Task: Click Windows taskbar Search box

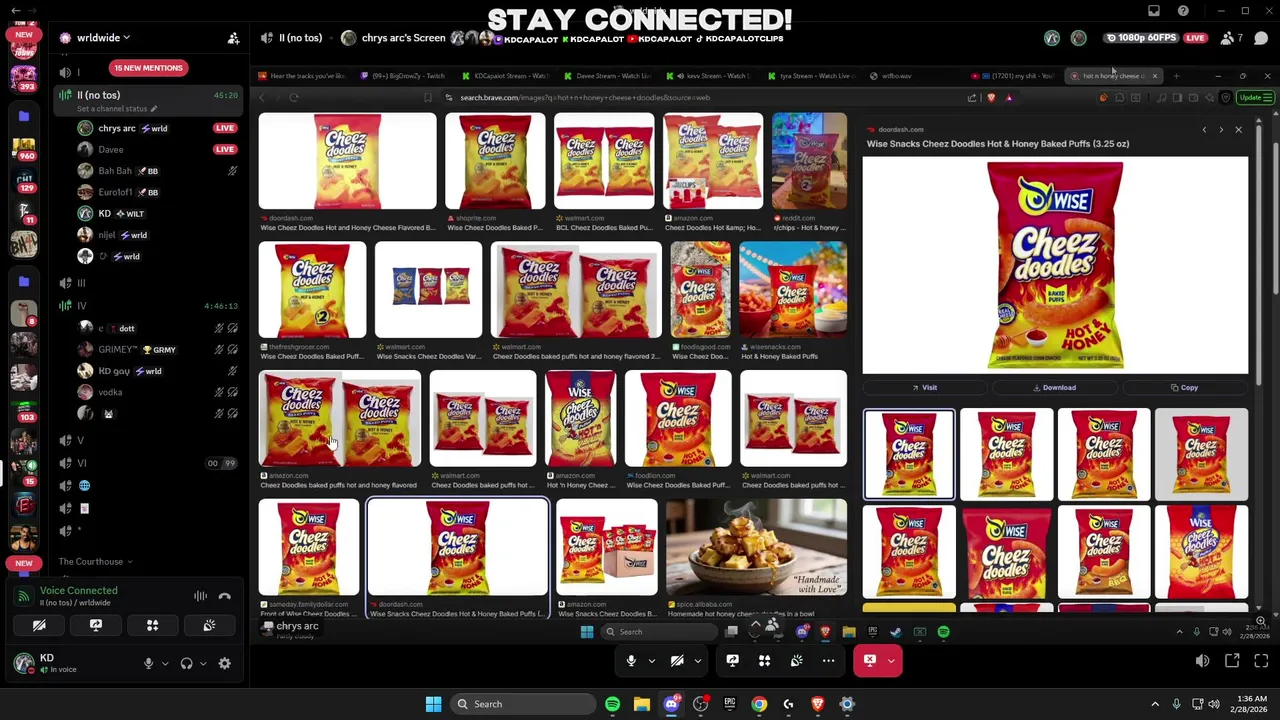Action: tap(522, 704)
